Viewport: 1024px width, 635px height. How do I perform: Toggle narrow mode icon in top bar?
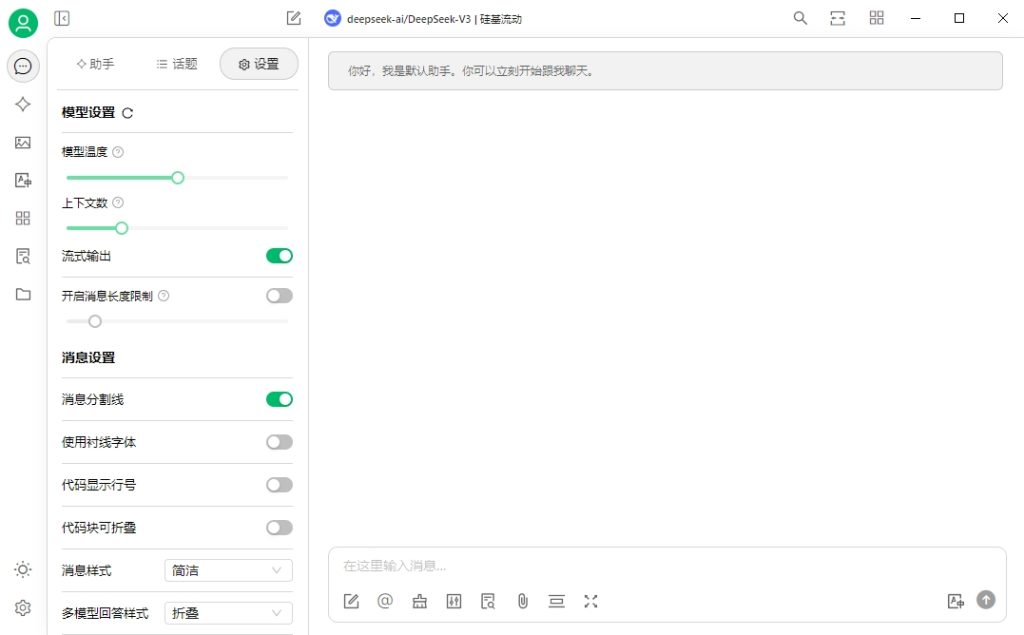pos(838,18)
